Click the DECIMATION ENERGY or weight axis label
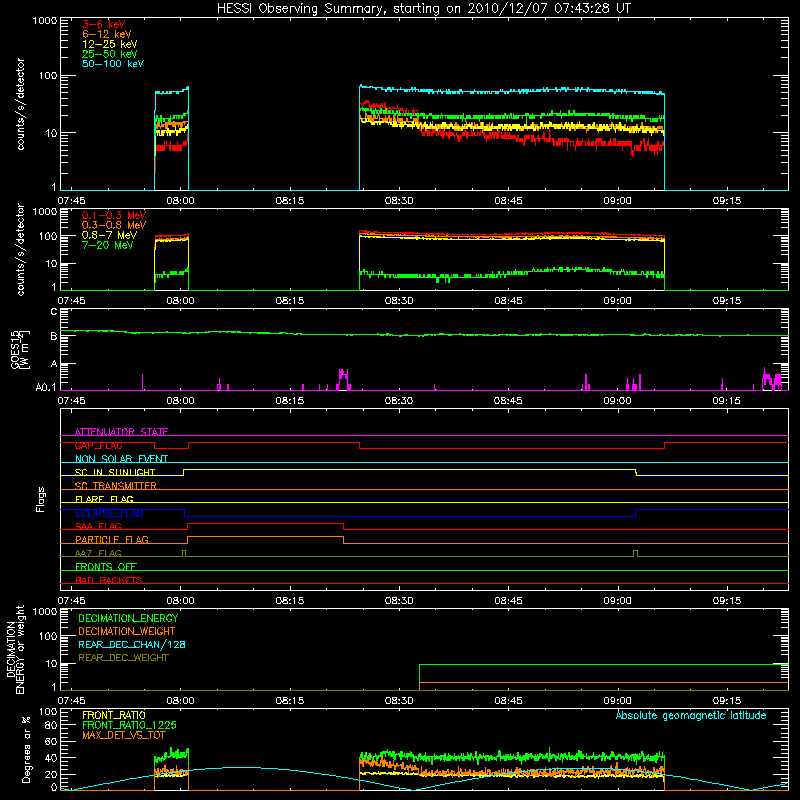Screen dimensions: 800x800 click(x=15, y=649)
